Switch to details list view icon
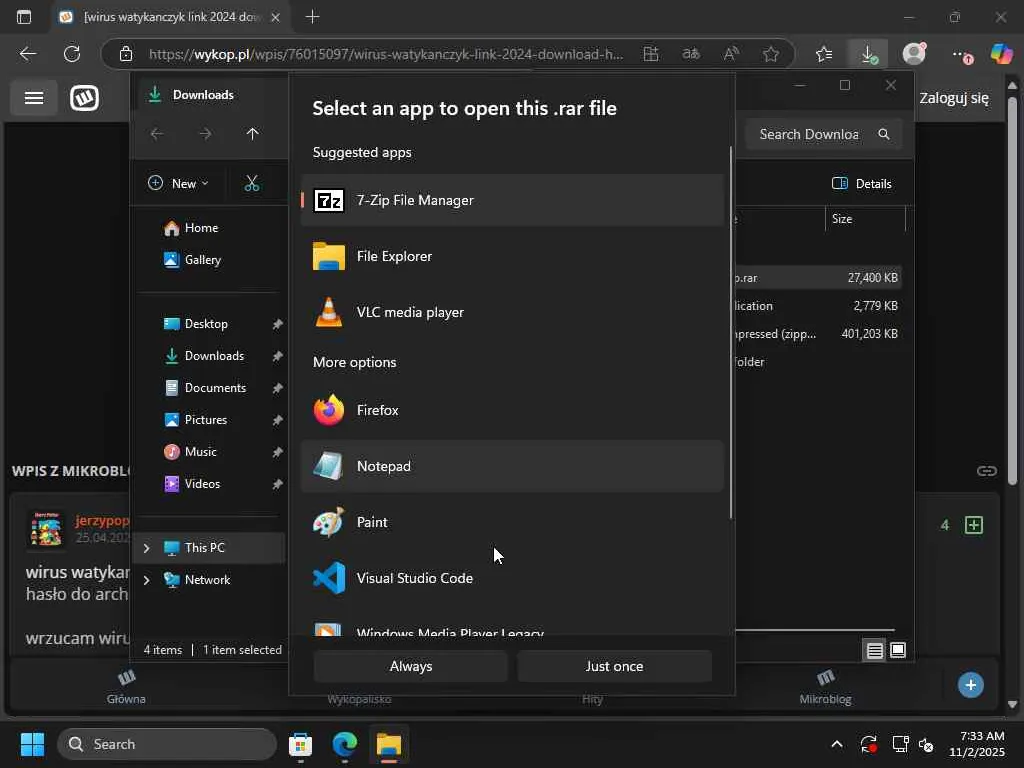1024x768 pixels. pyautogui.click(x=875, y=650)
